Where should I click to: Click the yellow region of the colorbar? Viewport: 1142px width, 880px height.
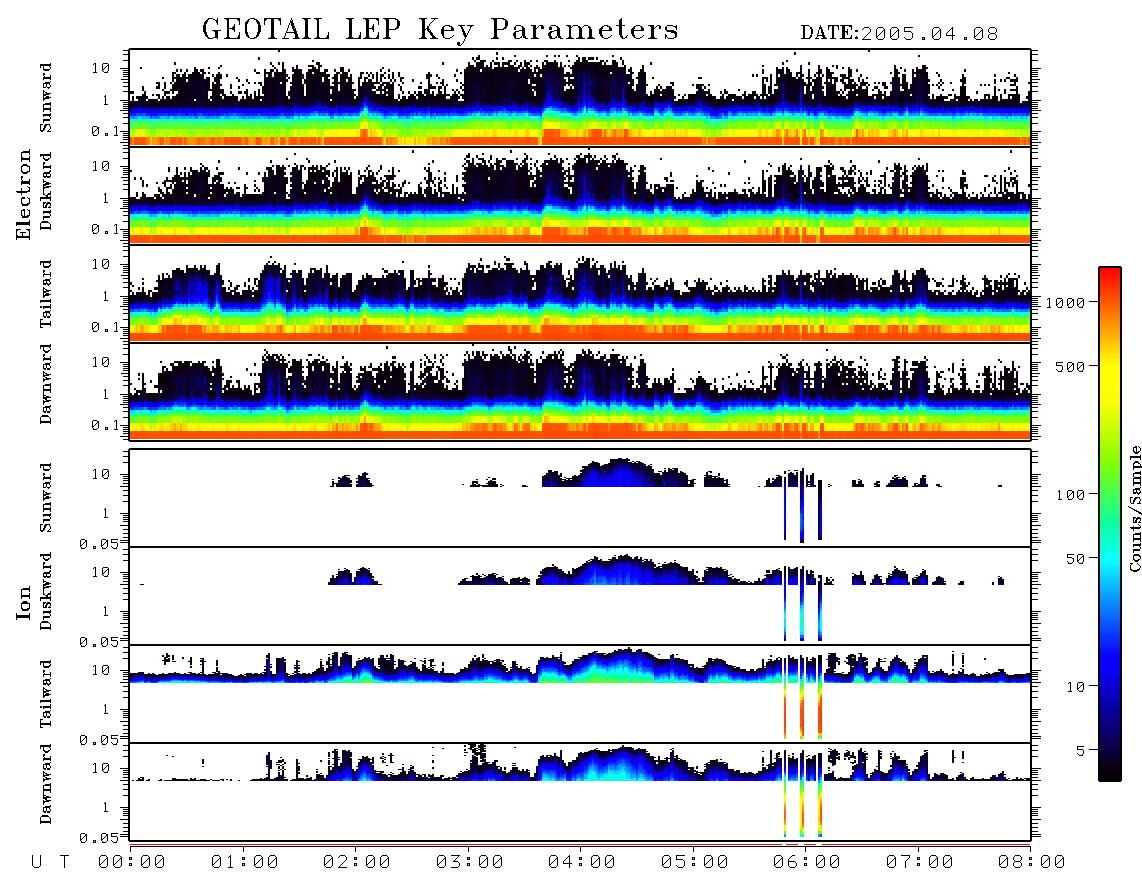click(x=1110, y=379)
